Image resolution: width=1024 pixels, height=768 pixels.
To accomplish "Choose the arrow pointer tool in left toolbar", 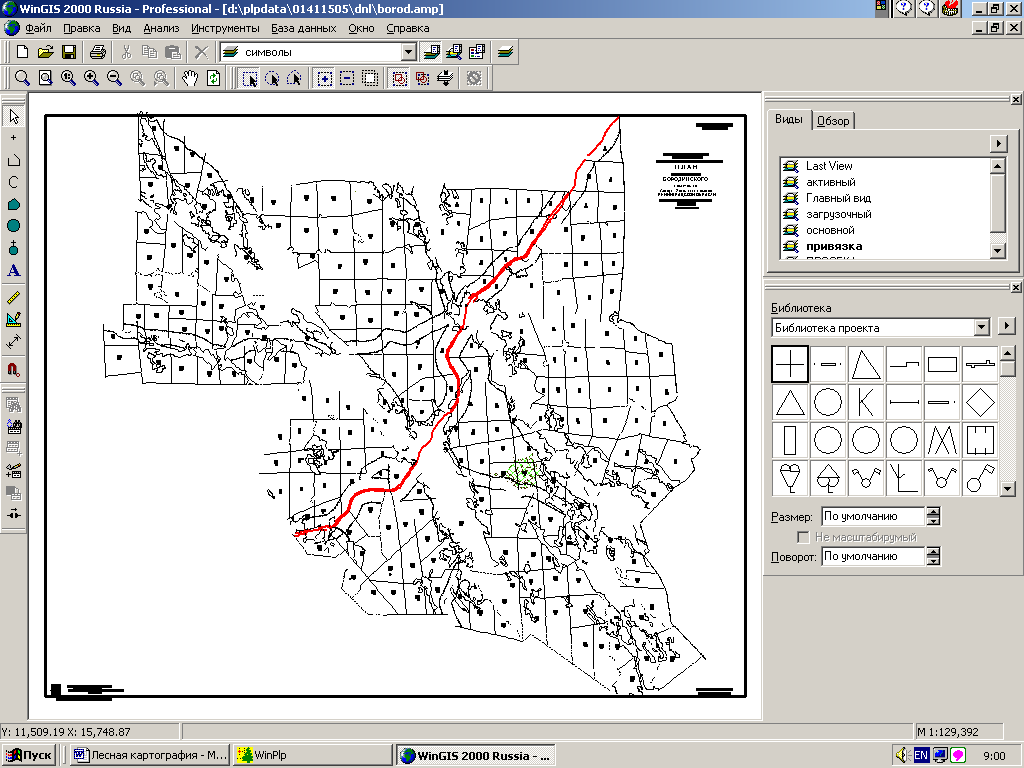I will (14, 117).
